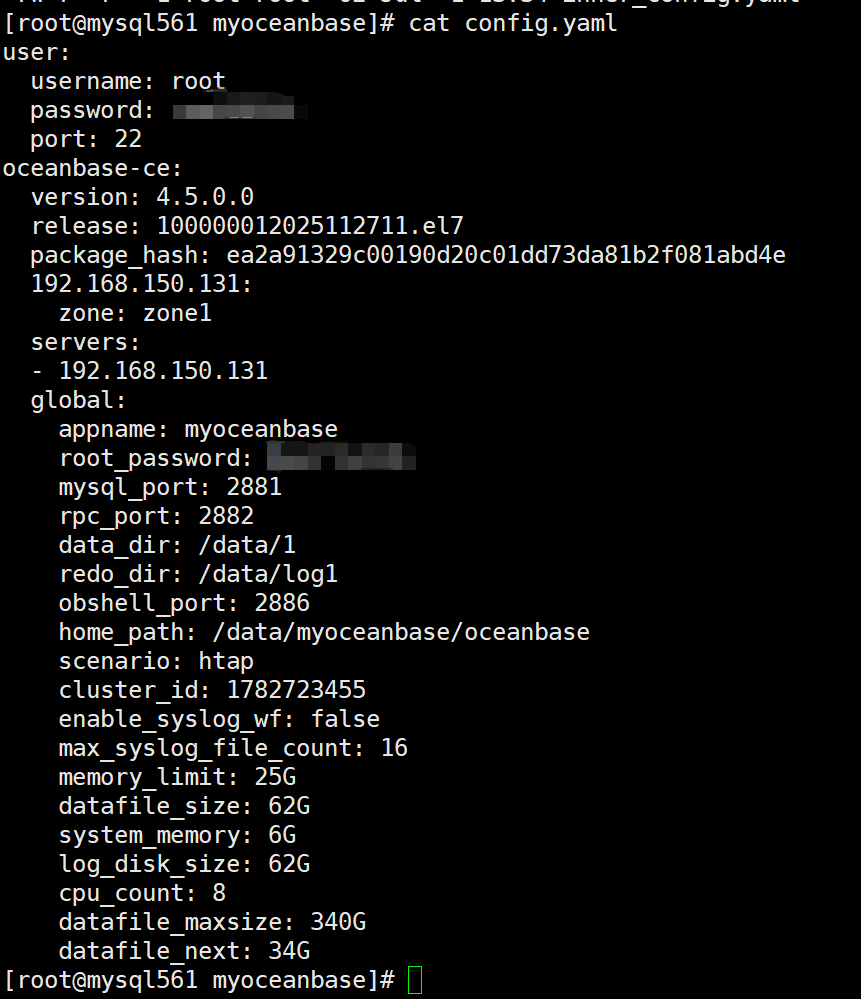Click the servers list entry 192.168.150.131
861x999 pixels.
[163, 371]
